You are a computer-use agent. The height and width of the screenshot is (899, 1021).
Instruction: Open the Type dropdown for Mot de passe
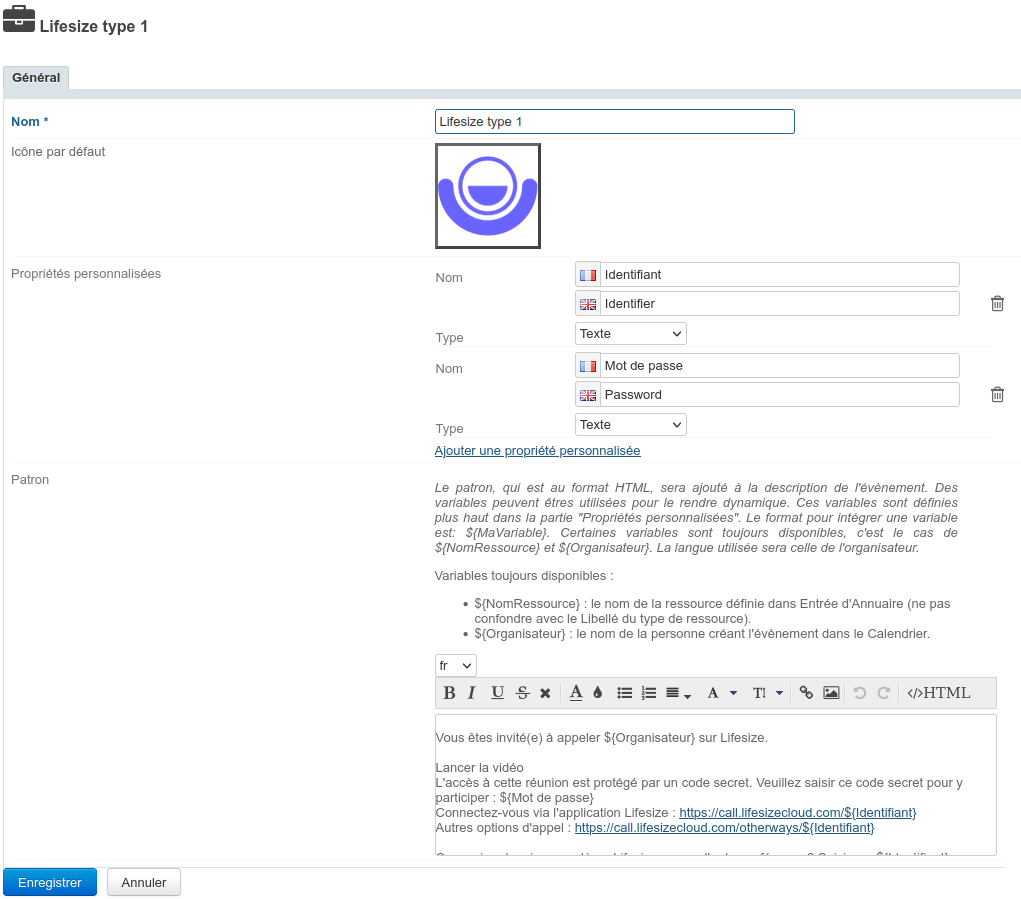[631, 425]
